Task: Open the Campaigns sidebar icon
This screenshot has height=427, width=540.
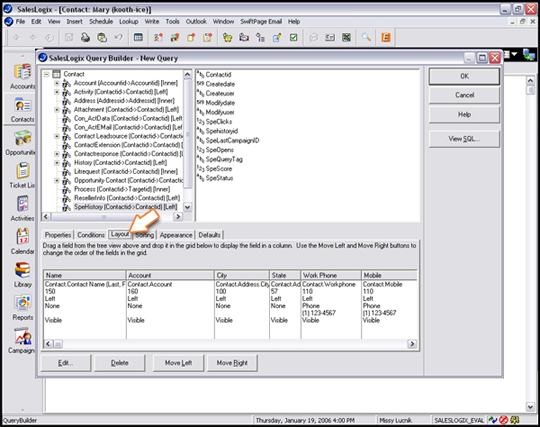Action: [22, 336]
